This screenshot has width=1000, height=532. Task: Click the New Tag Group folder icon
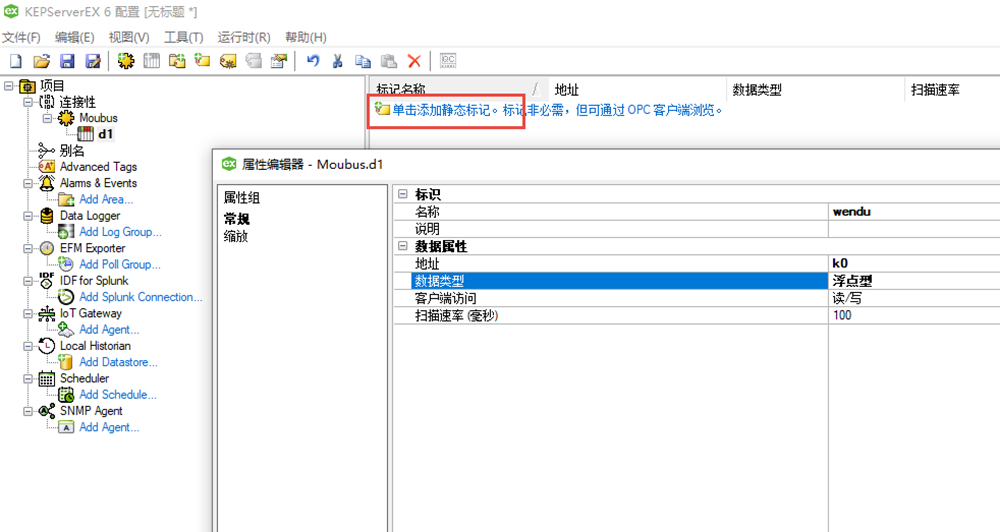(177, 61)
